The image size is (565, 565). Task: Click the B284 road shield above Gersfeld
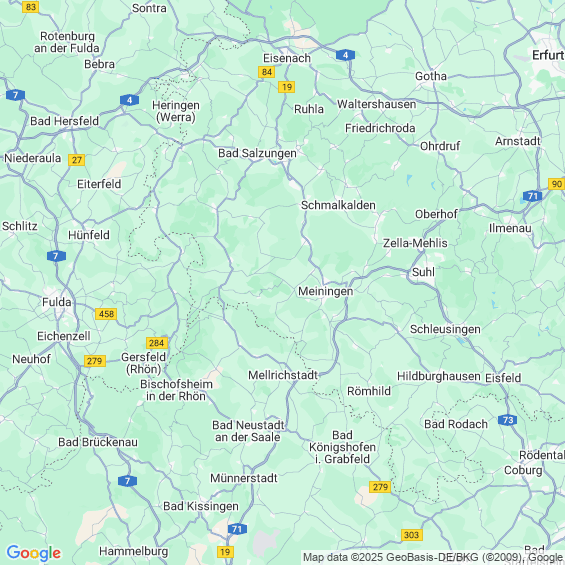(157, 343)
